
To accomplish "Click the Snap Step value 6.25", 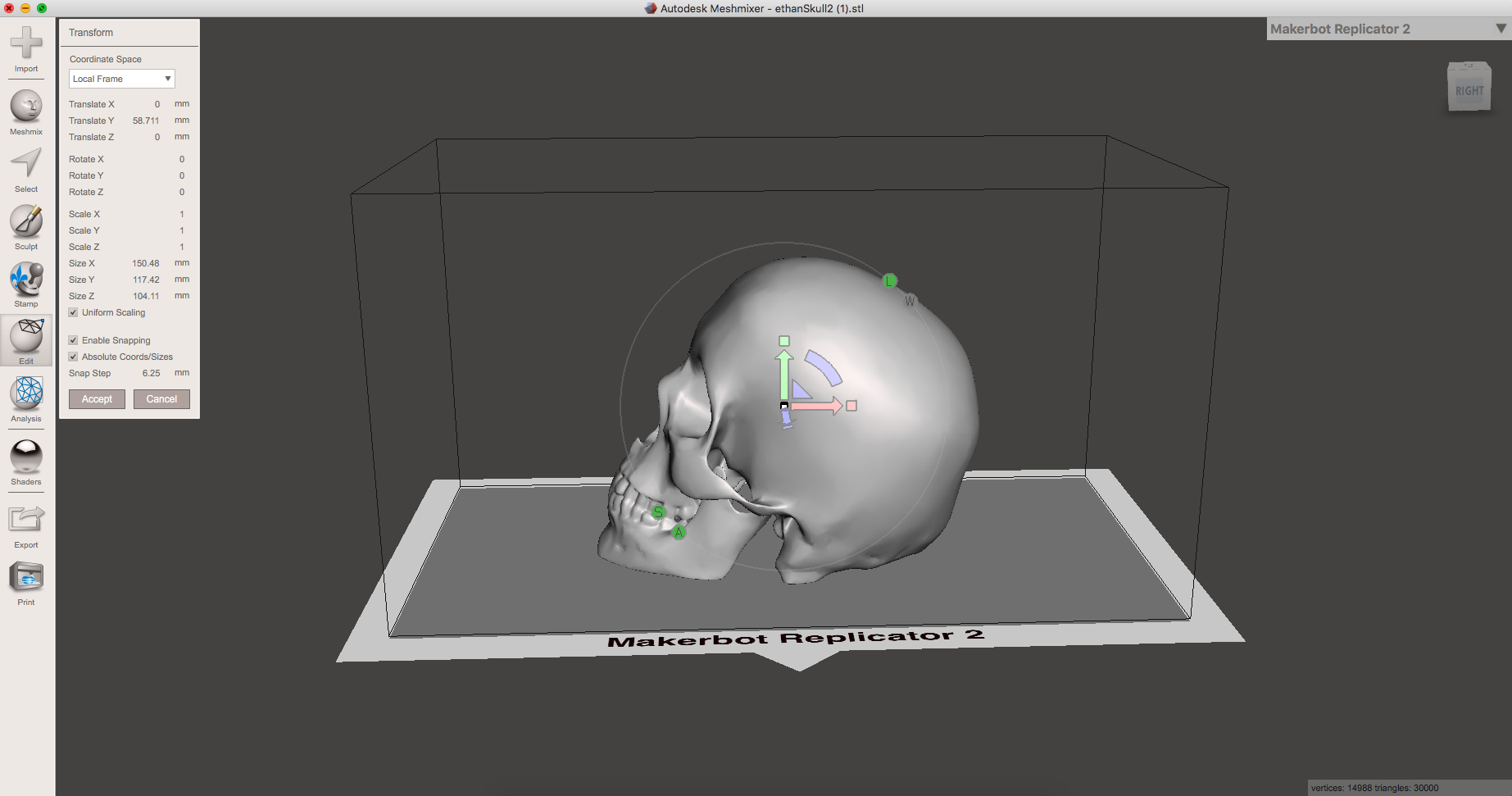I will (x=151, y=373).
